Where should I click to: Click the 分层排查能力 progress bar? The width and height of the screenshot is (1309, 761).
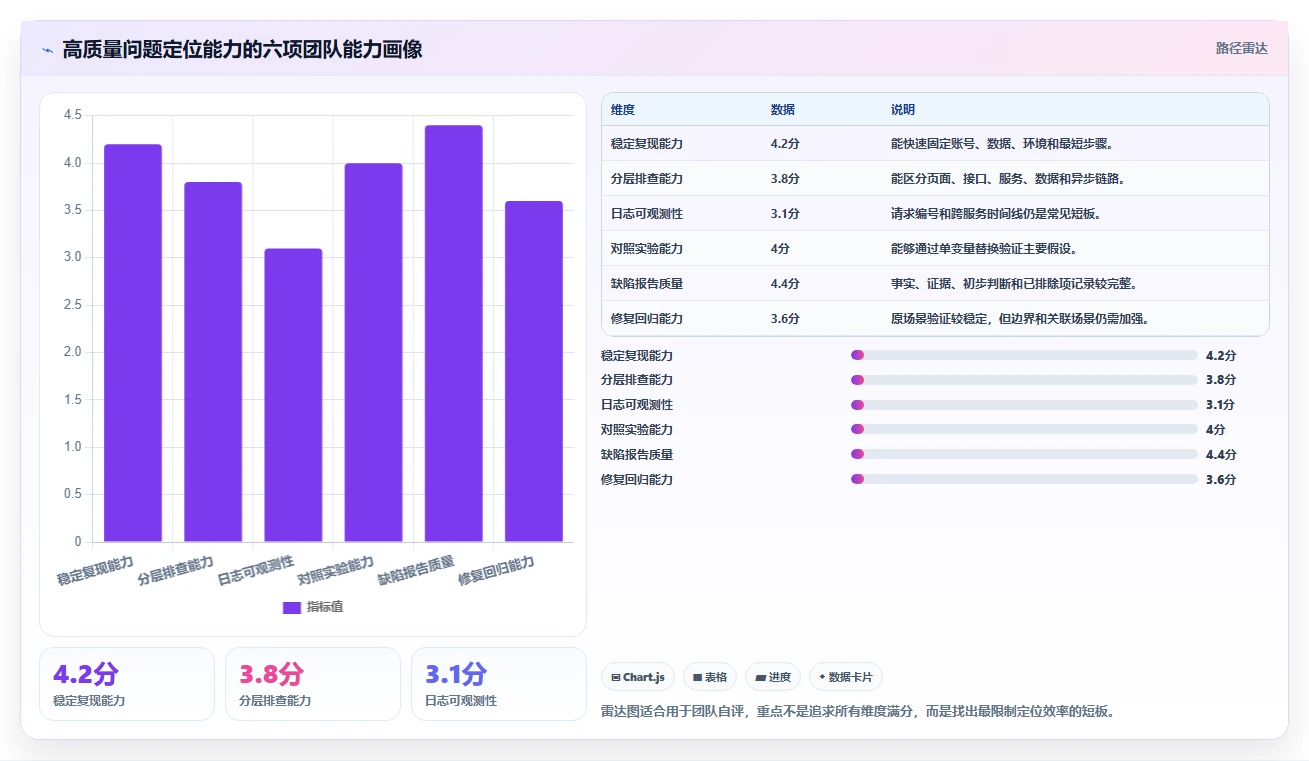pyautogui.click(x=1024, y=380)
